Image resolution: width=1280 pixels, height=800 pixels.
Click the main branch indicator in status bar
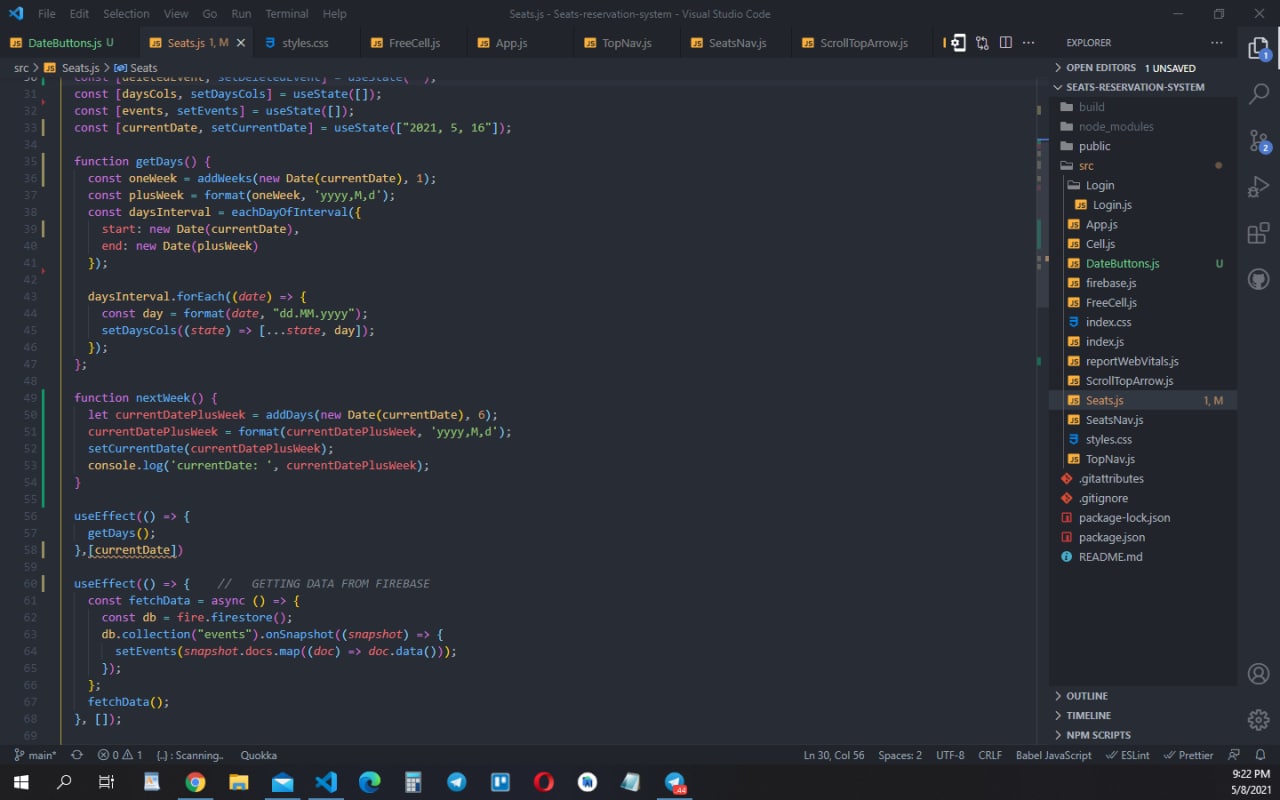tap(35, 755)
